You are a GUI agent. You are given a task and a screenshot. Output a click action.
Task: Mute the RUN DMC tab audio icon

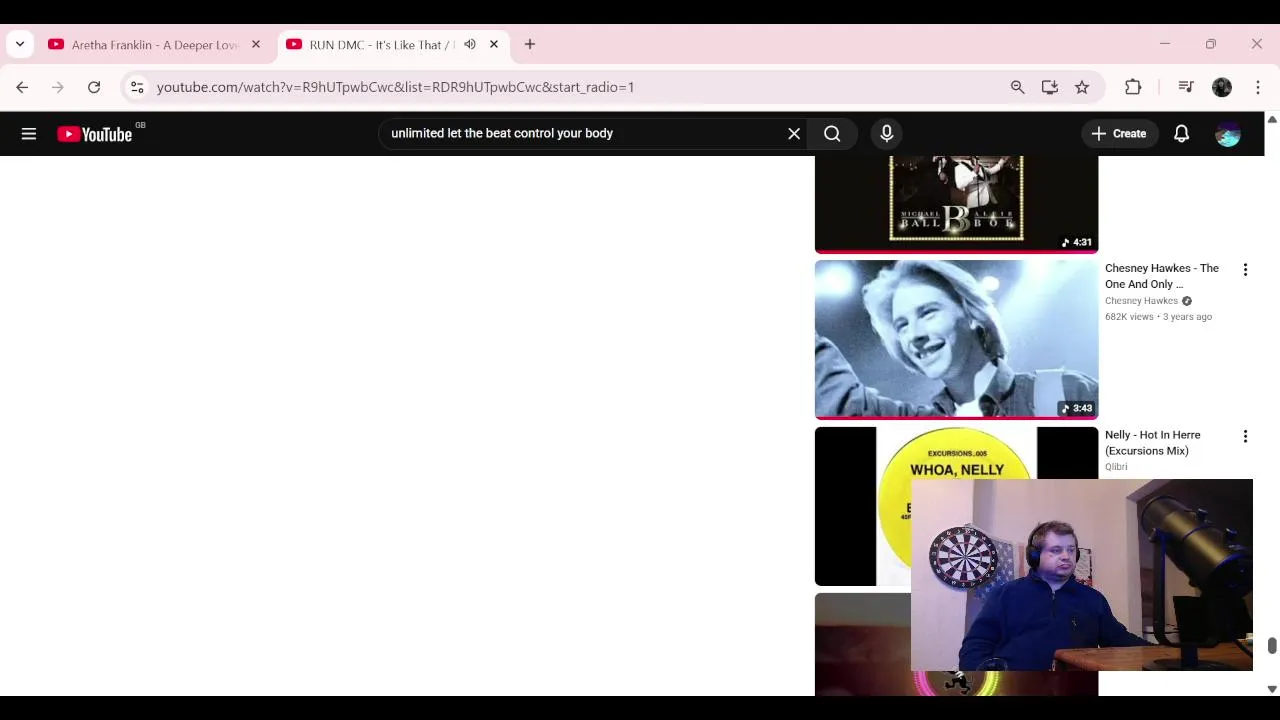click(x=470, y=44)
